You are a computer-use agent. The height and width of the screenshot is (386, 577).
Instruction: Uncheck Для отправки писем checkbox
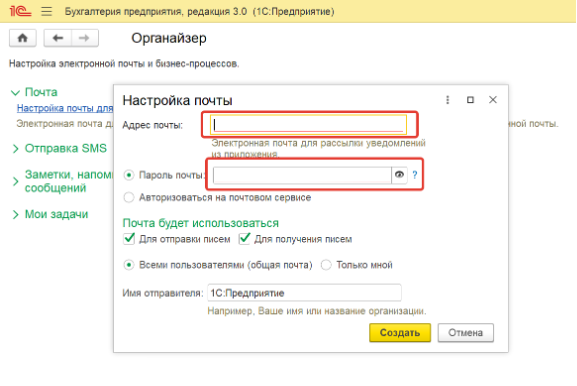tap(129, 239)
